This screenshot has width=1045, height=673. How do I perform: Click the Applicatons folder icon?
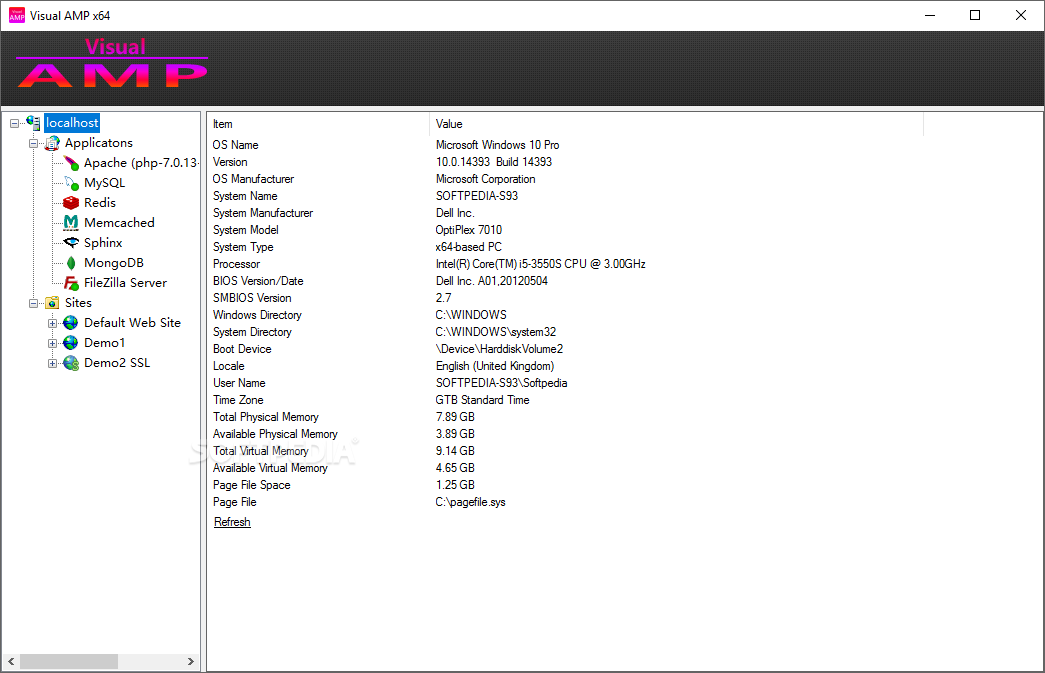(x=53, y=143)
